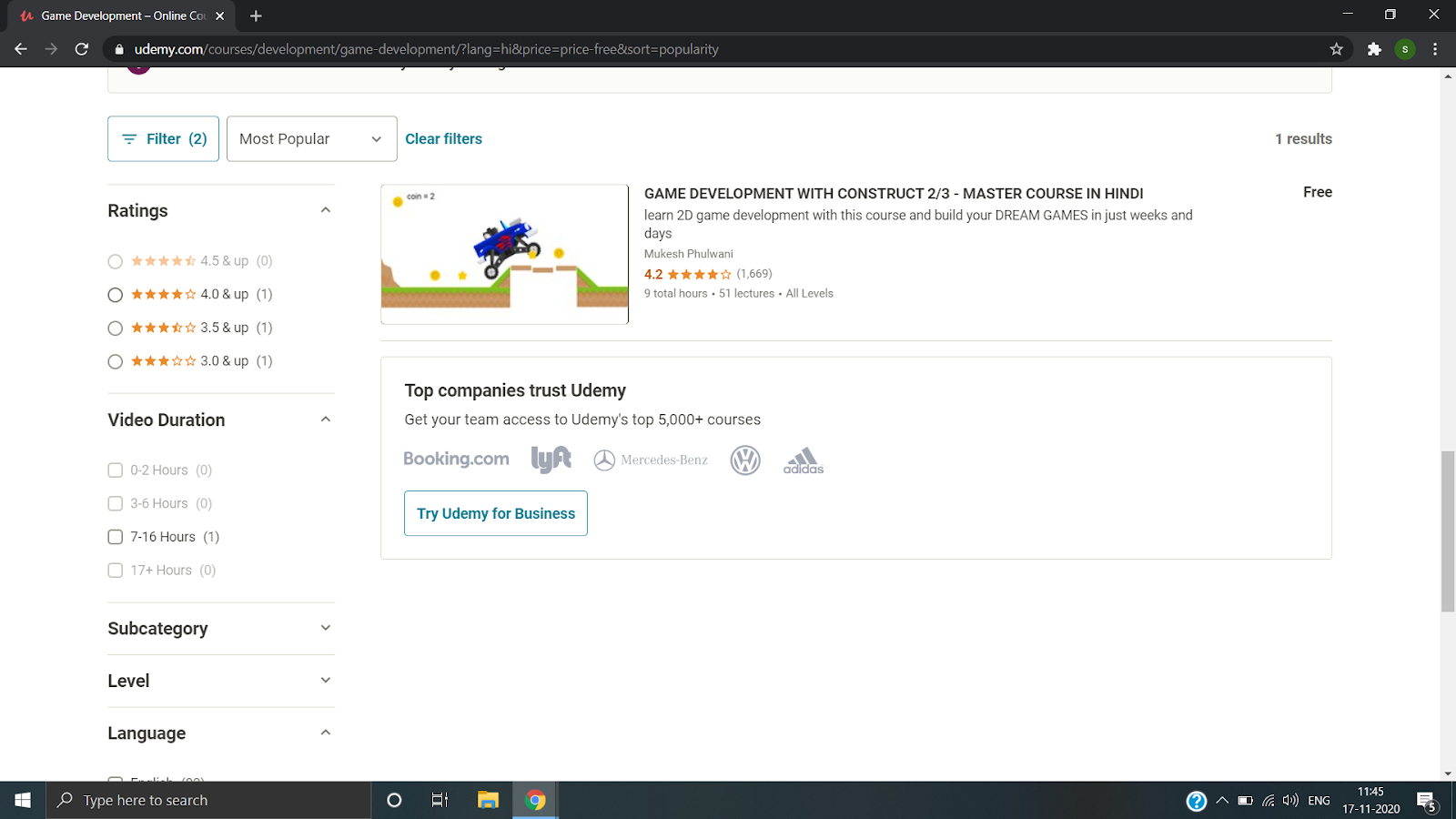1456x819 pixels.
Task: Reload the Udemy page
Action: point(82,49)
